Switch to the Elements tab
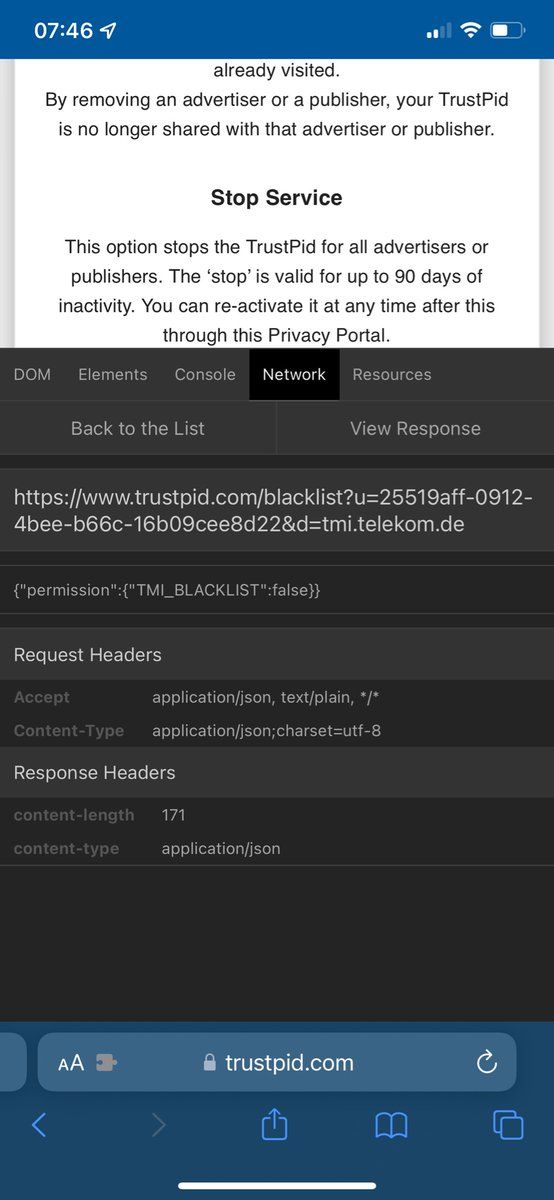This screenshot has width=554, height=1200. [113, 374]
